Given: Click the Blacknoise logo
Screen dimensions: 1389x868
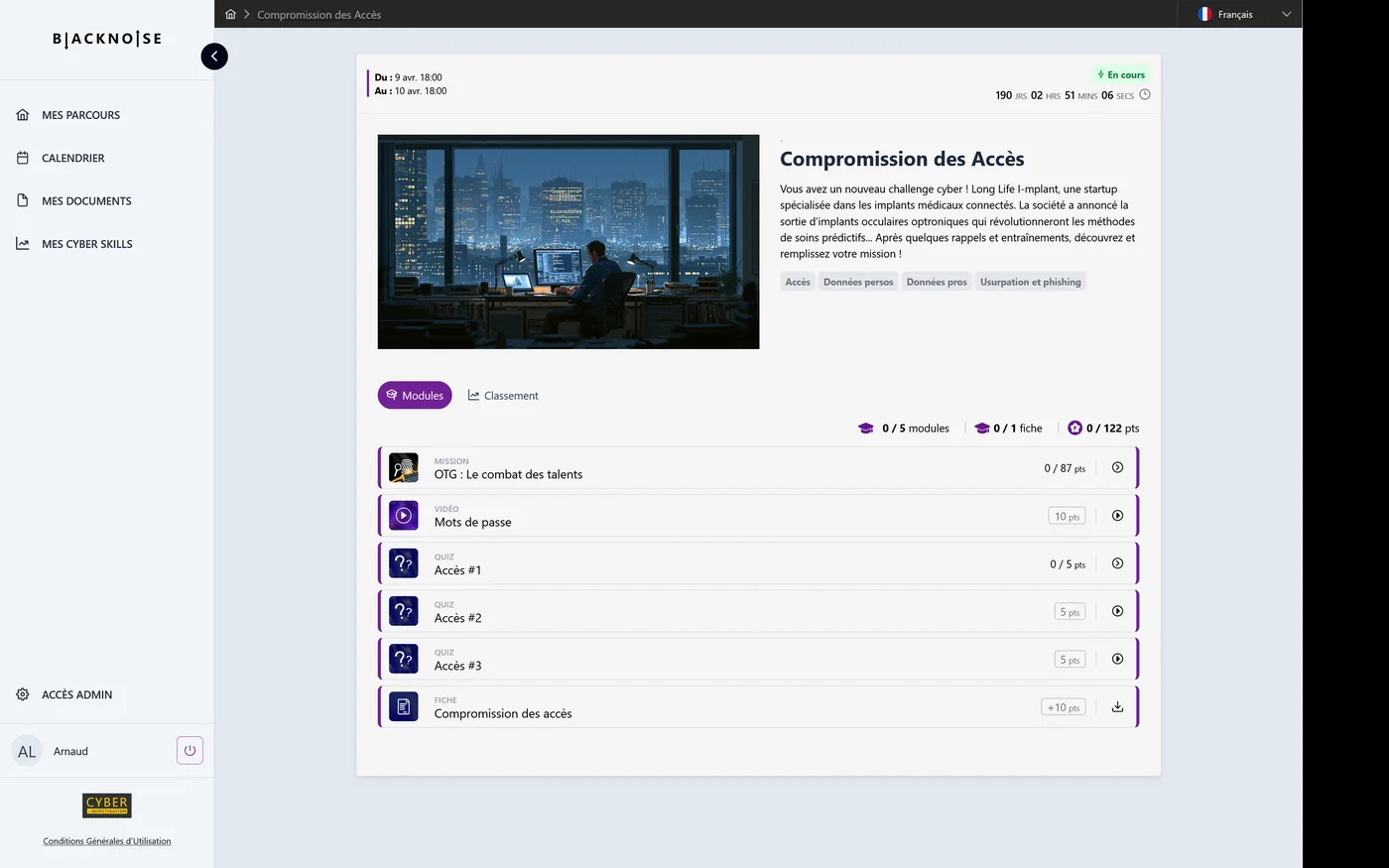Looking at the screenshot, I should [x=107, y=39].
